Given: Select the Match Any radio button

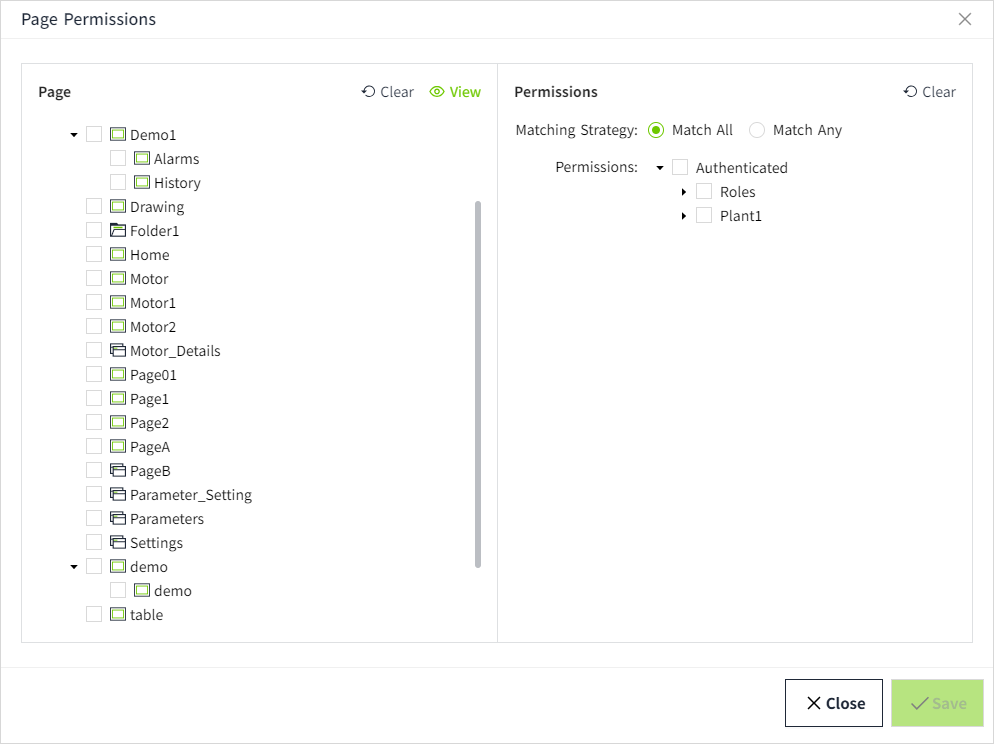Looking at the screenshot, I should [757, 130].
